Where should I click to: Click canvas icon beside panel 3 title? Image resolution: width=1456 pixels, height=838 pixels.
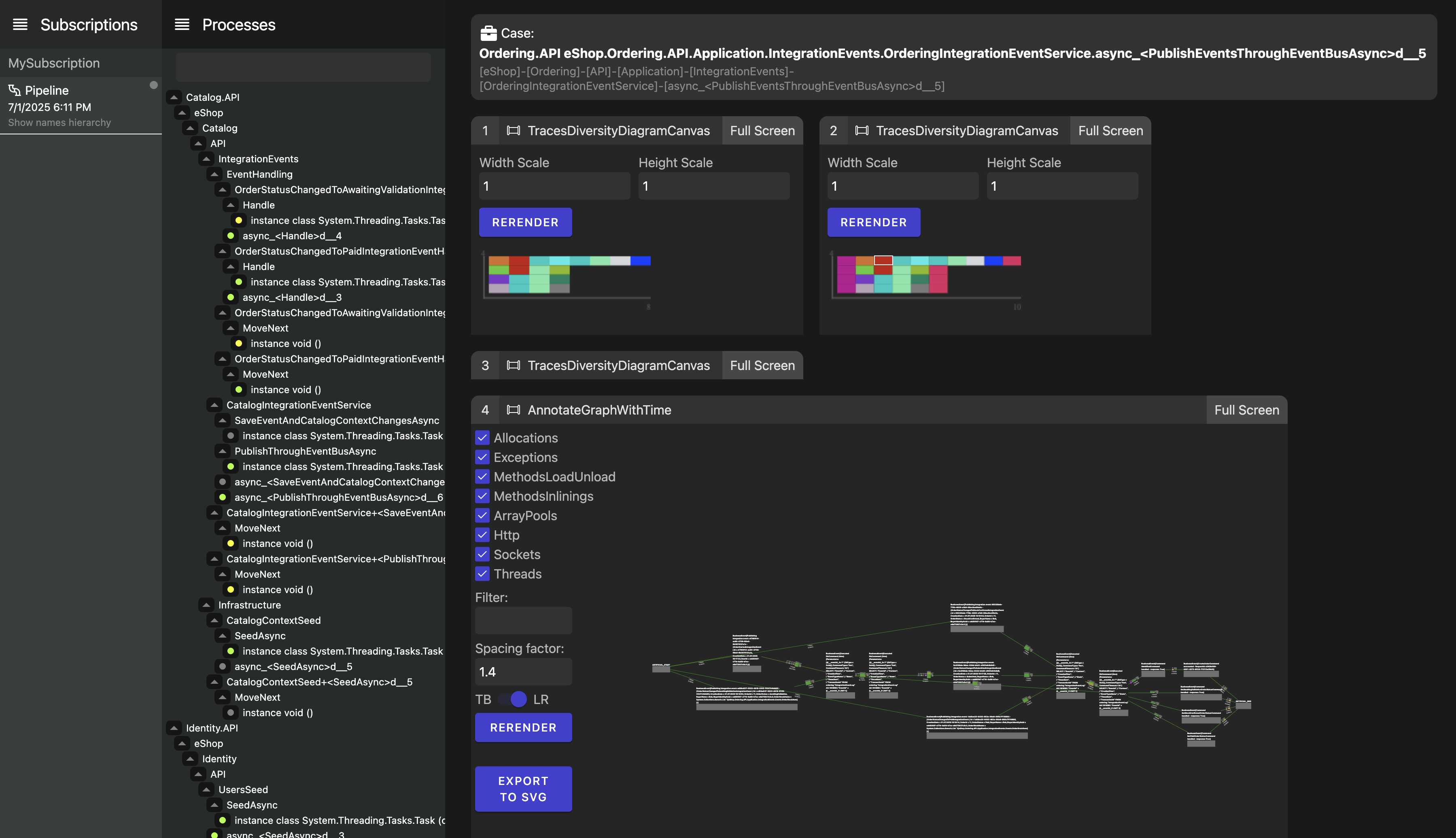(x=513, y=366)
